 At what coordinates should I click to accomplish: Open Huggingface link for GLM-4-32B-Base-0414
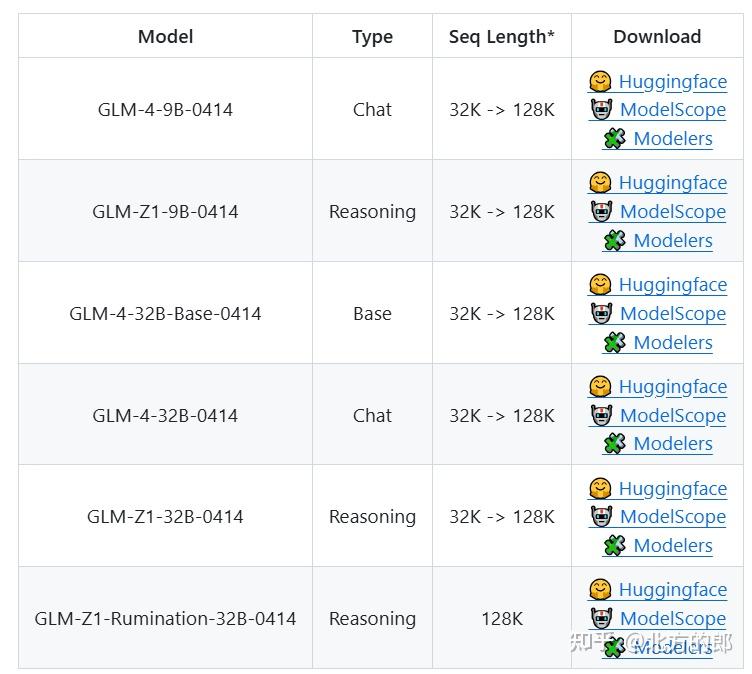tap(672, 285)
